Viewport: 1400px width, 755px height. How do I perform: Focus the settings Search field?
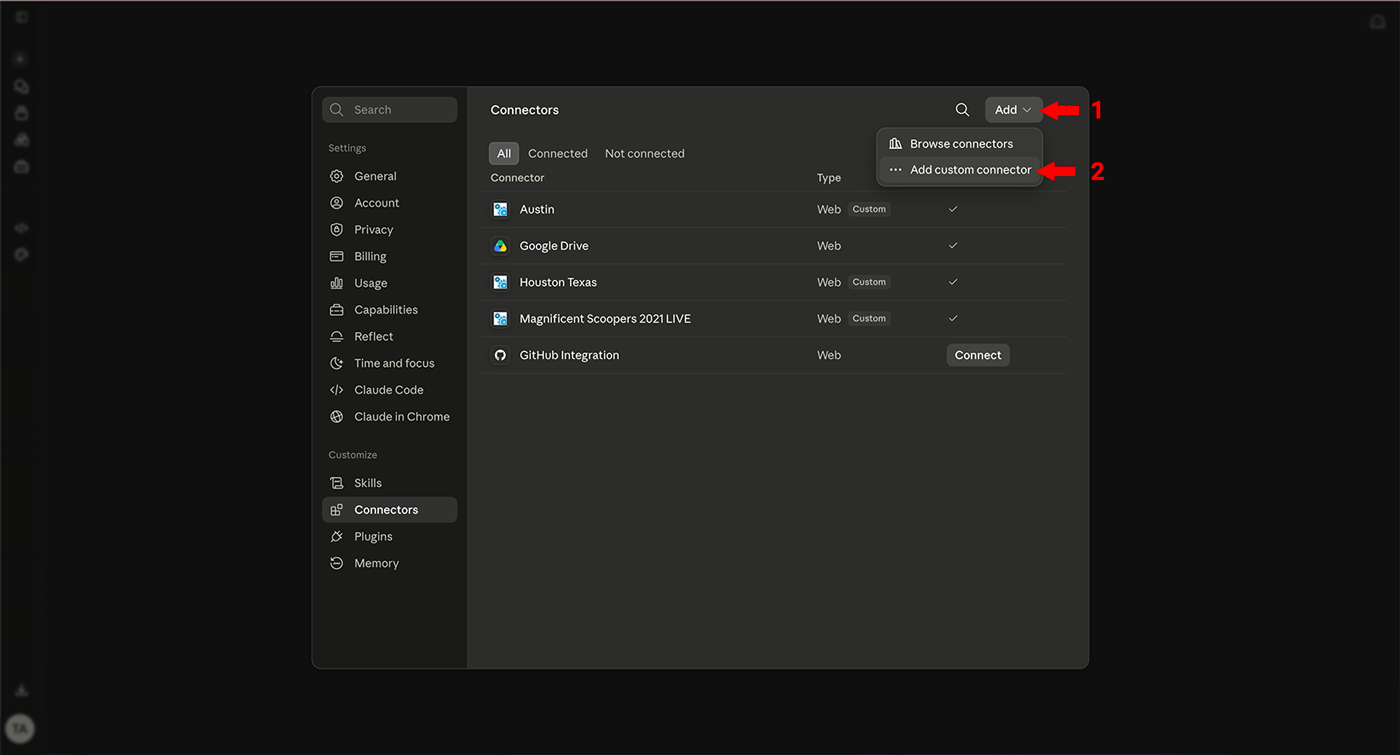[x=390, y=110]
